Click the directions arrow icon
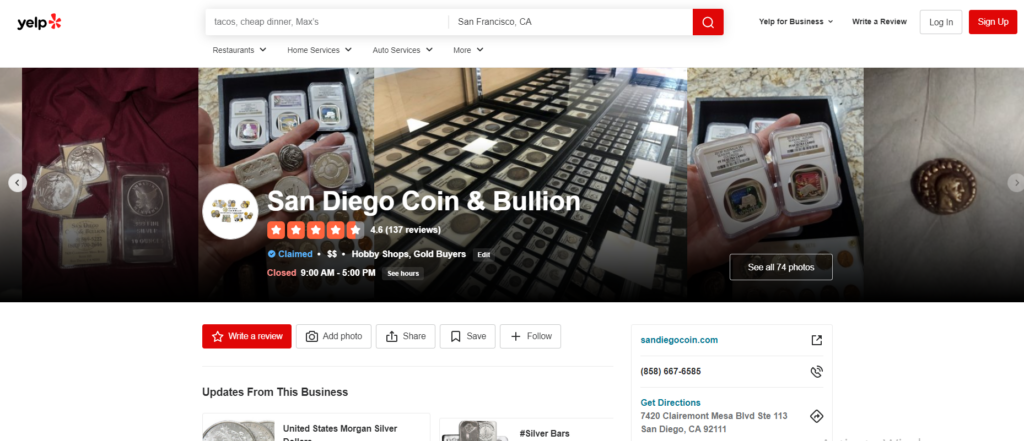The image size is (1024, 441). click(816, 416)
